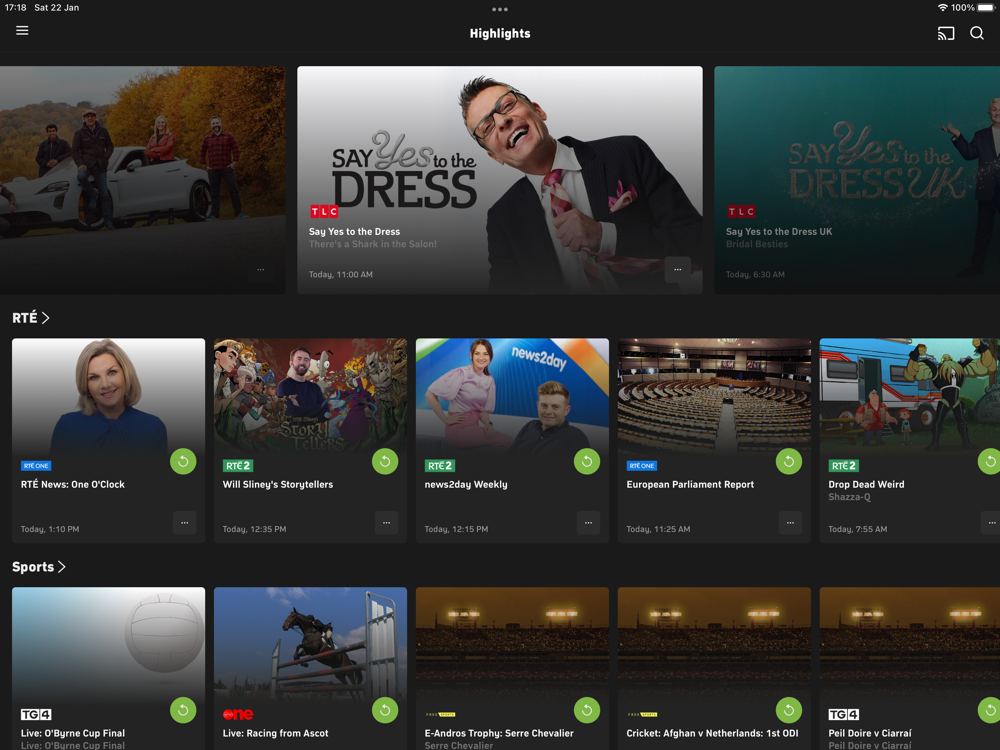Select 'Today, 12:35 PM' air time

[254, 529]
